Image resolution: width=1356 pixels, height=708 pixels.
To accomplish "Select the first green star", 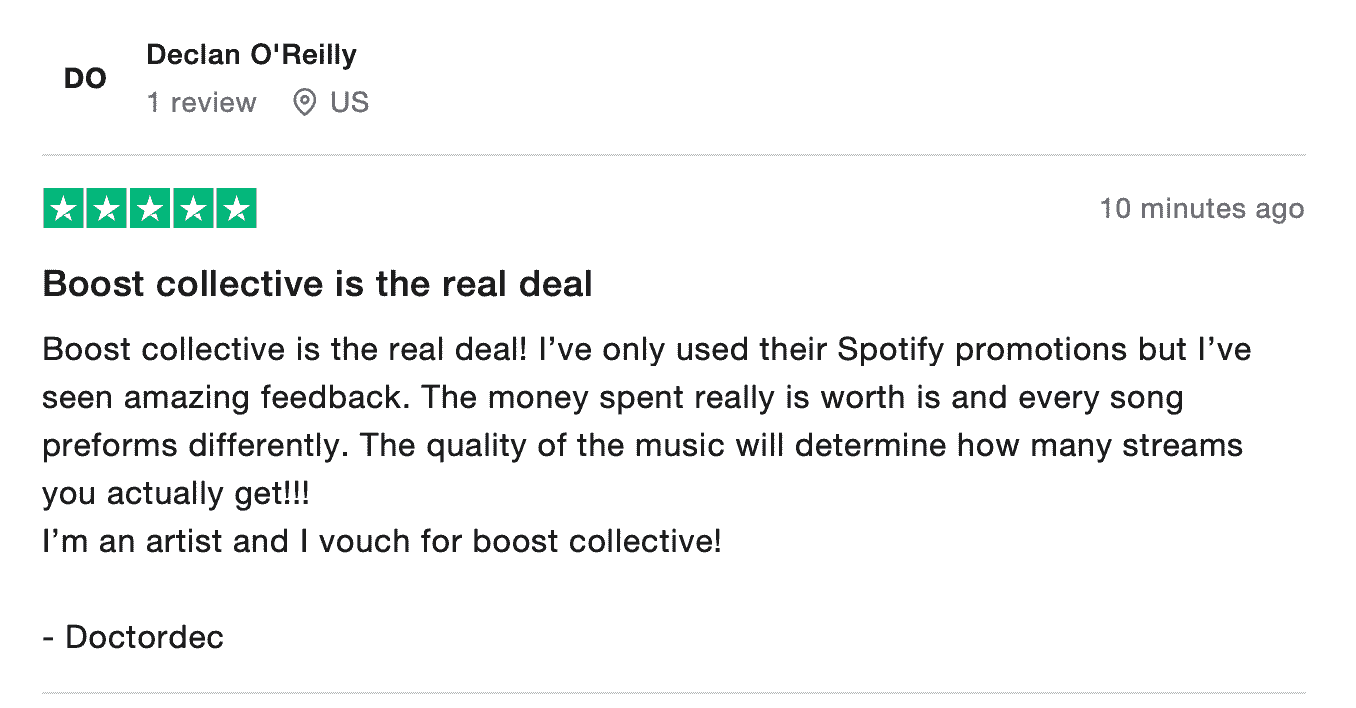I will [x=64, y=208].
